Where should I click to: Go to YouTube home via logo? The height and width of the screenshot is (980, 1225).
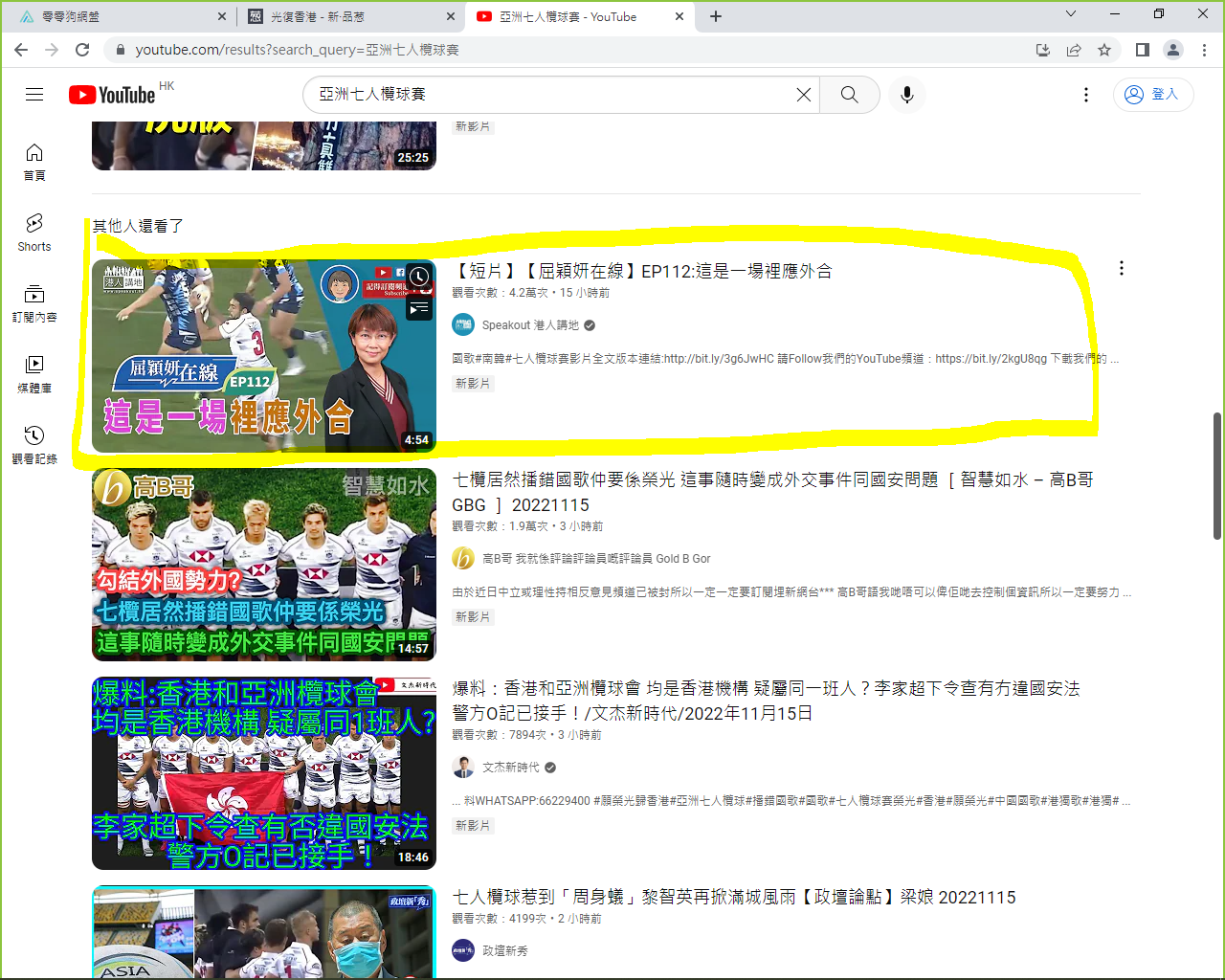coord(112,95)
